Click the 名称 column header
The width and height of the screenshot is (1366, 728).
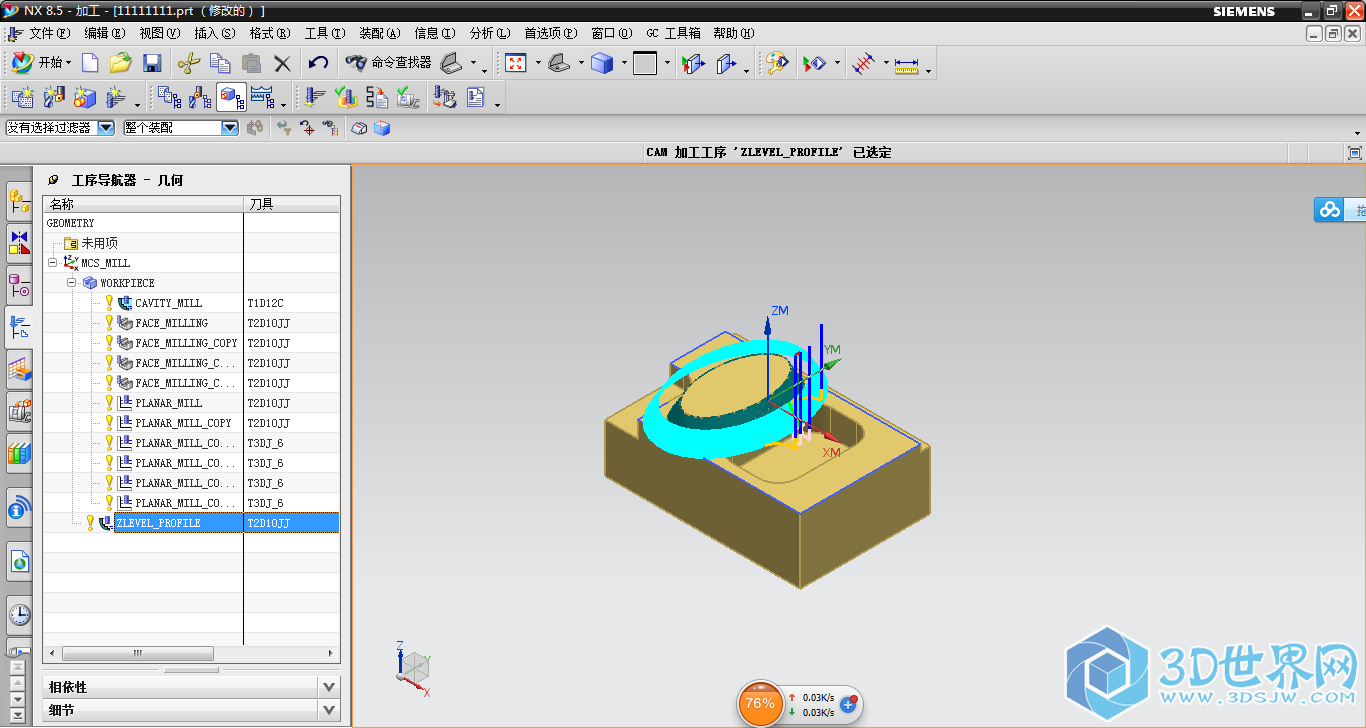coord(144,204)
